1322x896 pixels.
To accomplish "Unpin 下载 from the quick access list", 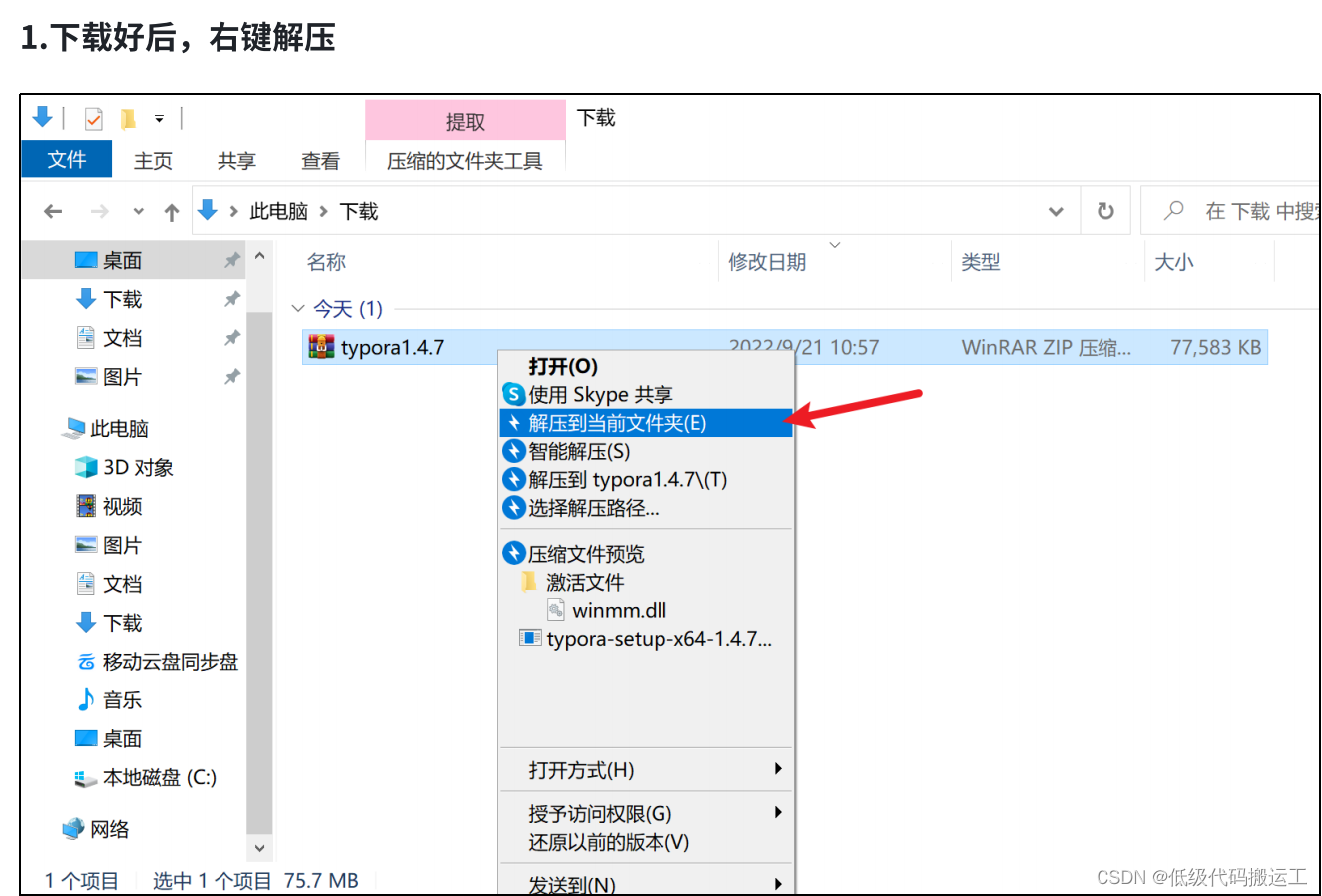I will [230, 299].
